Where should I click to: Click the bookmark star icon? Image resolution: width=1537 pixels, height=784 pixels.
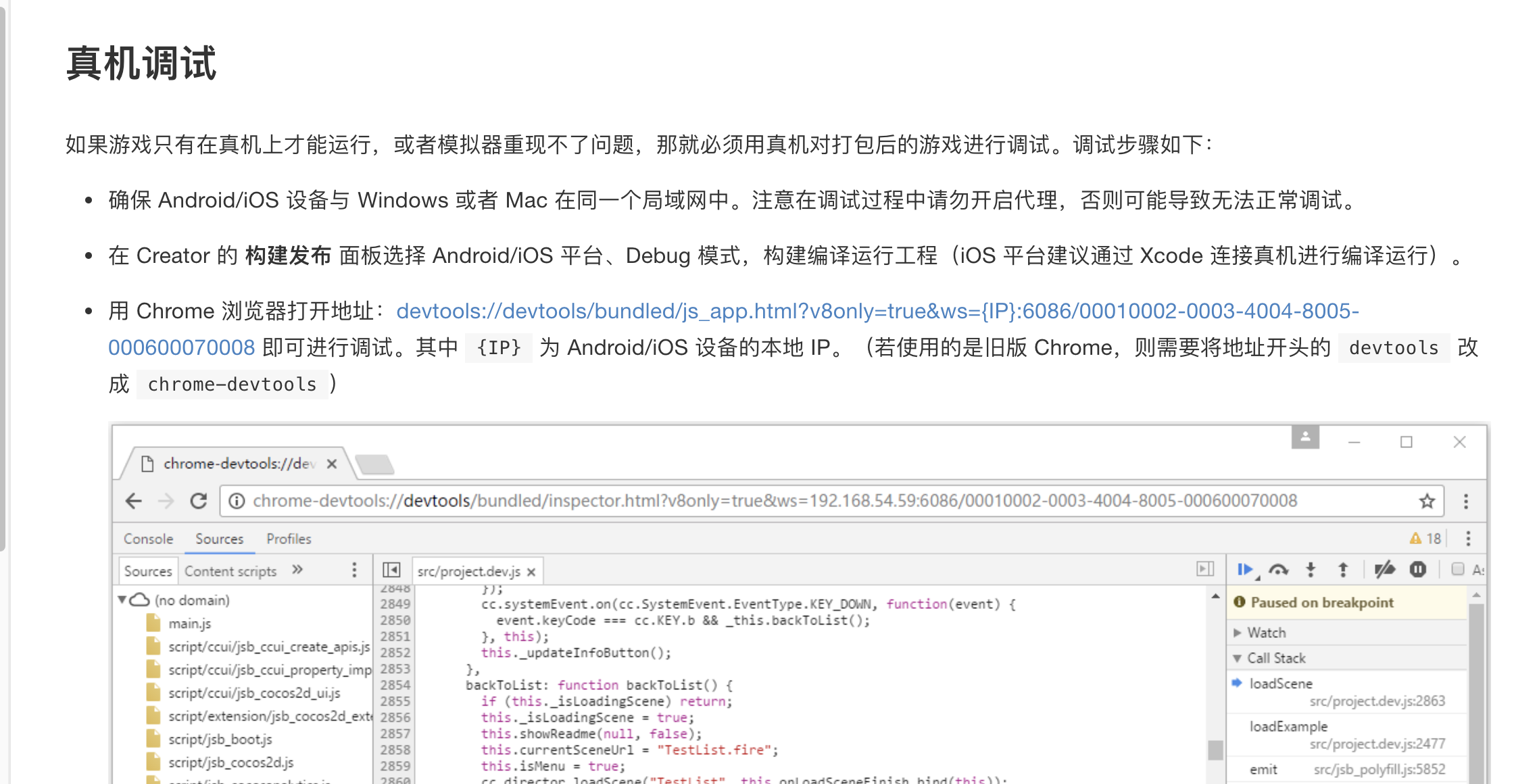click(x=1427, y=501)
